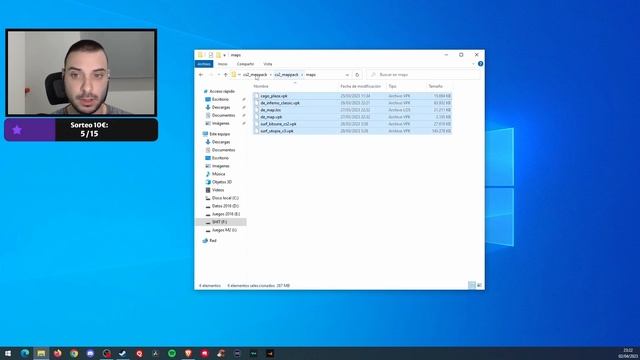Open Documentos under Acceso rápido
Viewport: 640px width, 360px height.
[x=223, y=116]
